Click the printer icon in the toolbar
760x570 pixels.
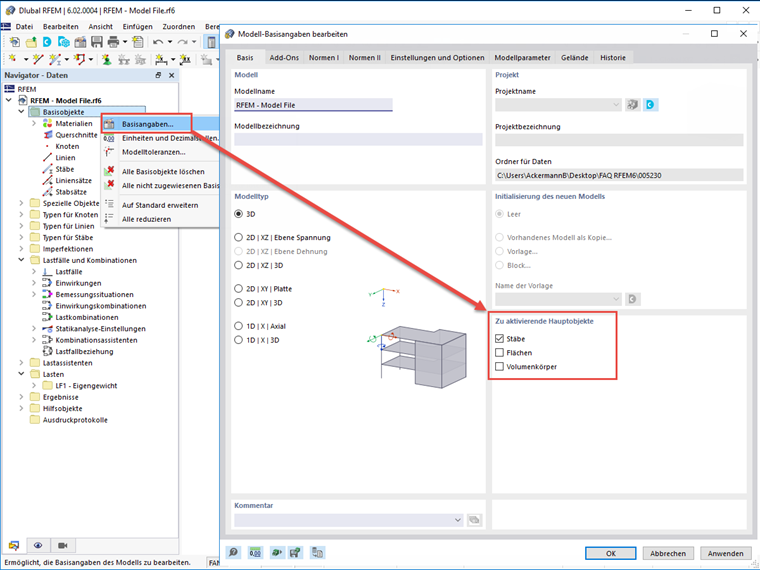coord(113,42)
